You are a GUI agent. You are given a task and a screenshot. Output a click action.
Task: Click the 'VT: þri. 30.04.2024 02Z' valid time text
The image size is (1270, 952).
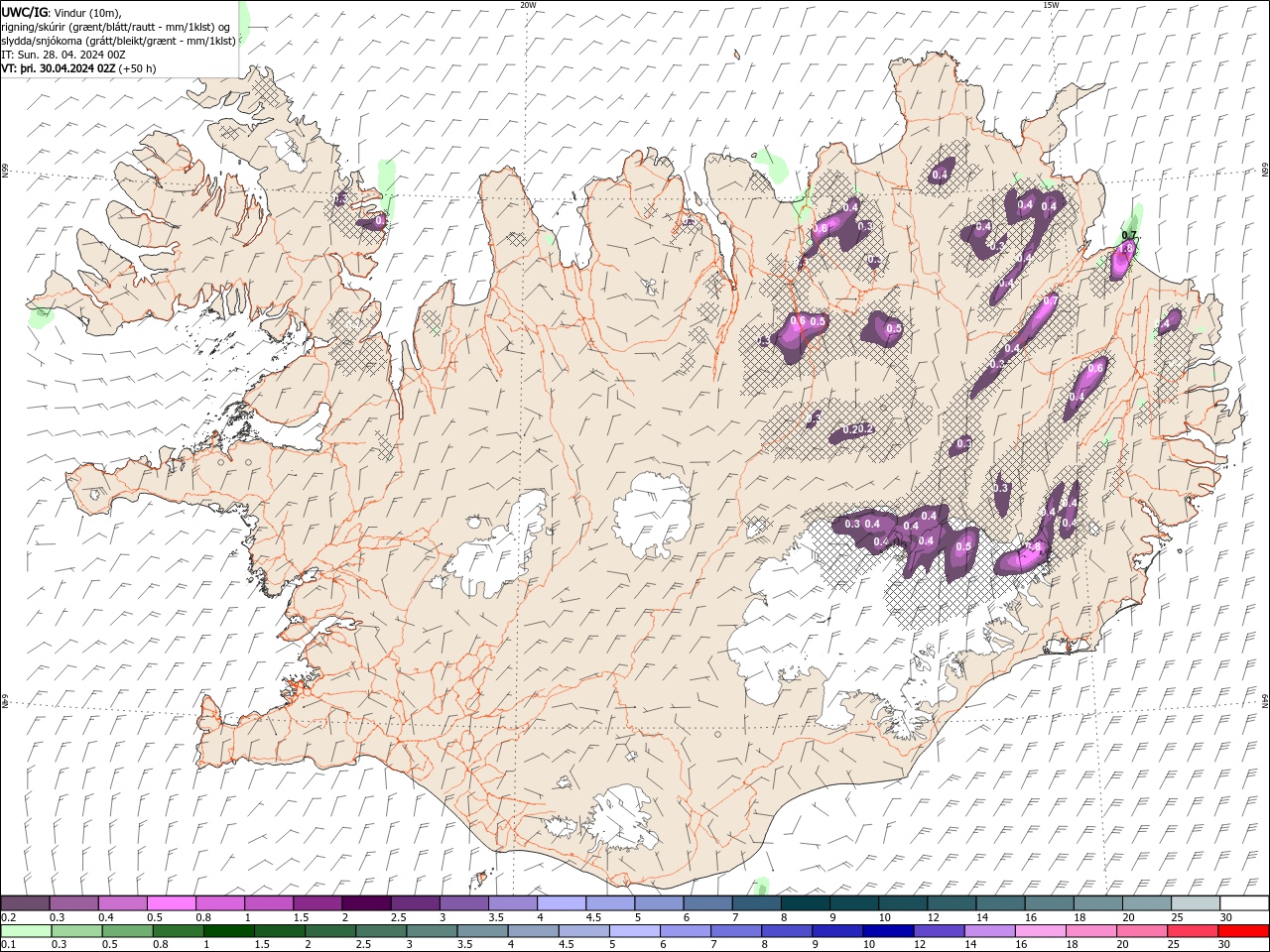point(59,68)
